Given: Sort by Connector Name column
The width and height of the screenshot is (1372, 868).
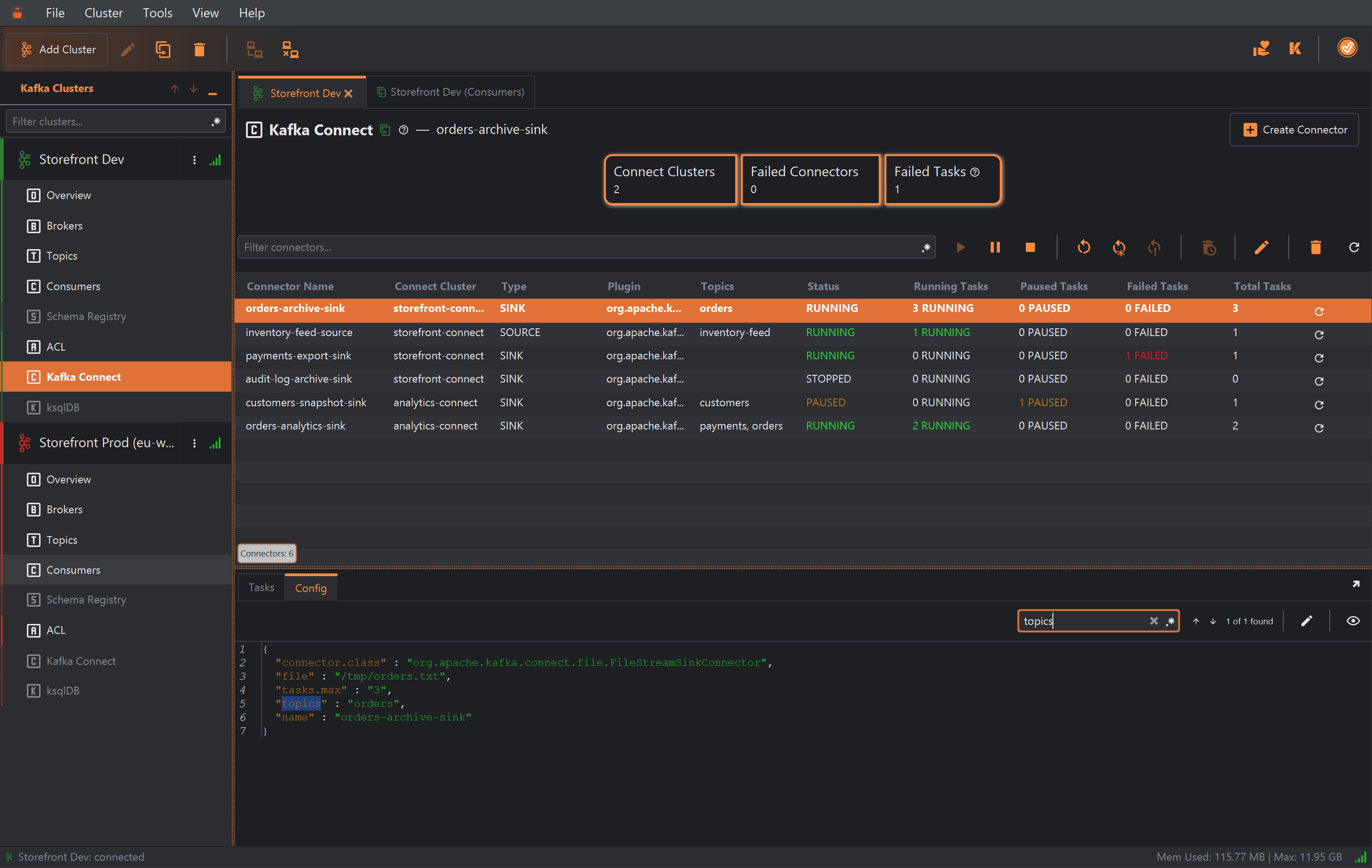Looking at the screenshot, I should pos(290,286).
